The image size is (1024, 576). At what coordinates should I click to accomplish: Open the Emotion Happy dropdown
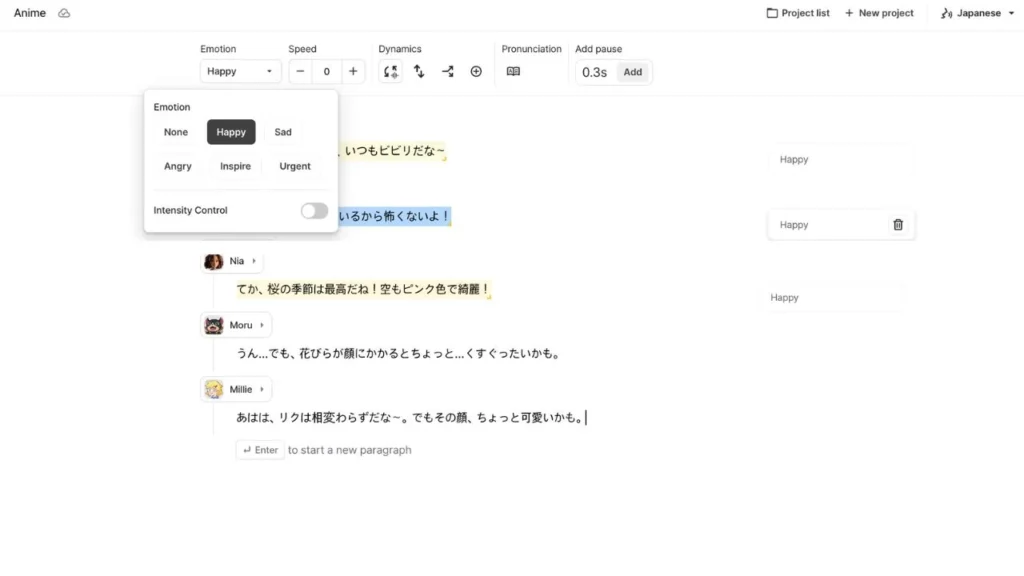coord(240,71)
